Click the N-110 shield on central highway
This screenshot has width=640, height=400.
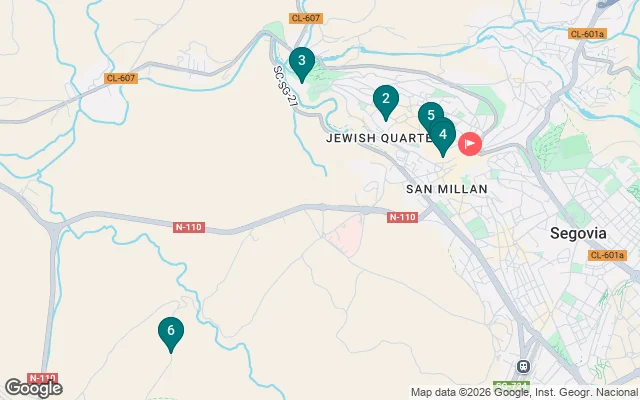[x=189, y=227]
